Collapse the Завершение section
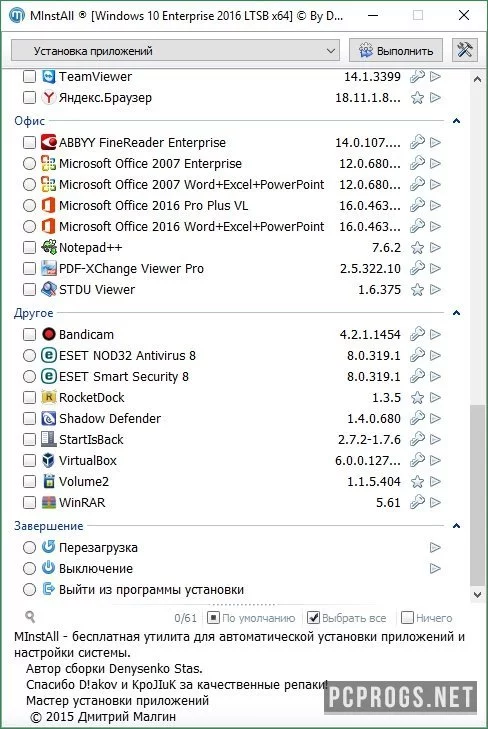 point(456,526)
